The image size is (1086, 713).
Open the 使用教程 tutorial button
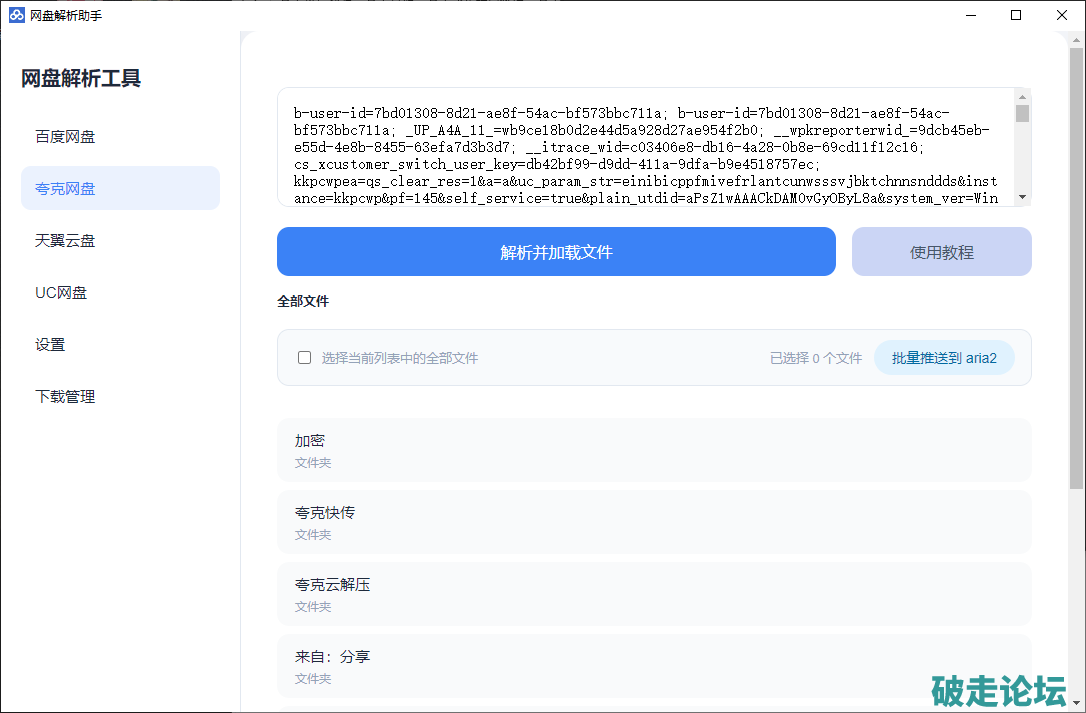click(941, 252)
